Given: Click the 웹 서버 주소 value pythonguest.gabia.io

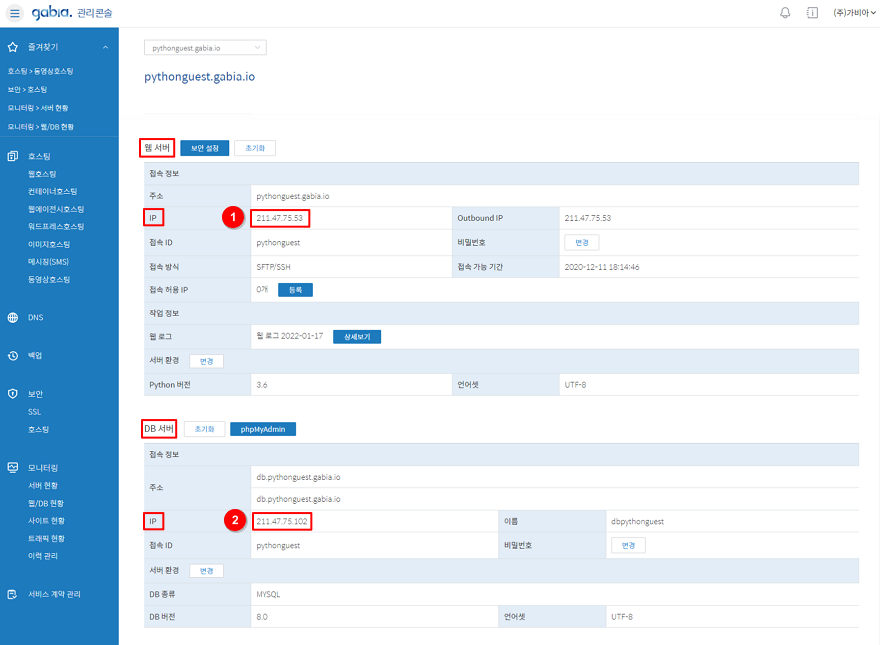Looking at the screenshot, I should (x=293, y=196).
